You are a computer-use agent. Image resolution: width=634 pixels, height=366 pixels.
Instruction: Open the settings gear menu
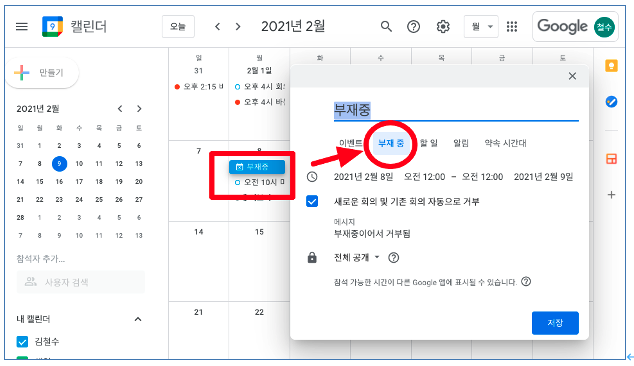tap(443, 27)
